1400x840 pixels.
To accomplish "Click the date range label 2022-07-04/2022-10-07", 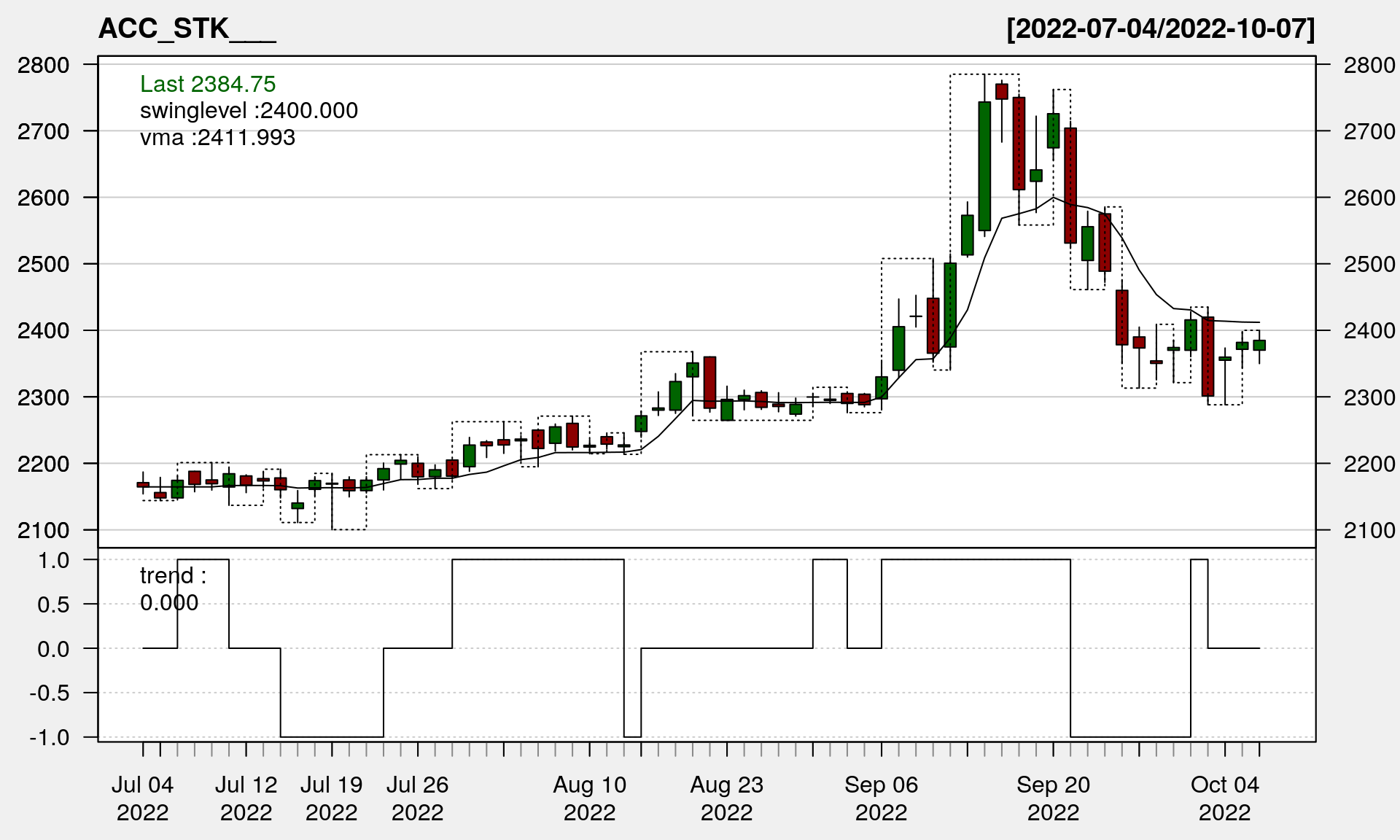I will [1160, 29].
